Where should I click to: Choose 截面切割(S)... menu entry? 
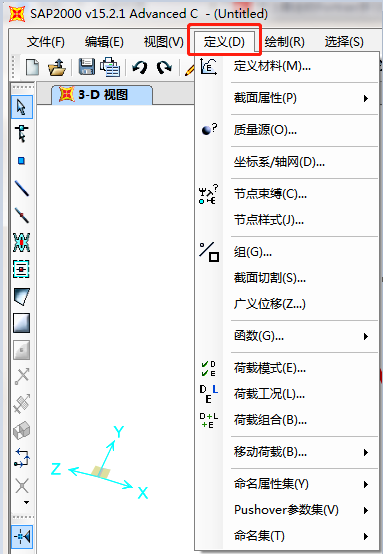(x=287, y=278)
